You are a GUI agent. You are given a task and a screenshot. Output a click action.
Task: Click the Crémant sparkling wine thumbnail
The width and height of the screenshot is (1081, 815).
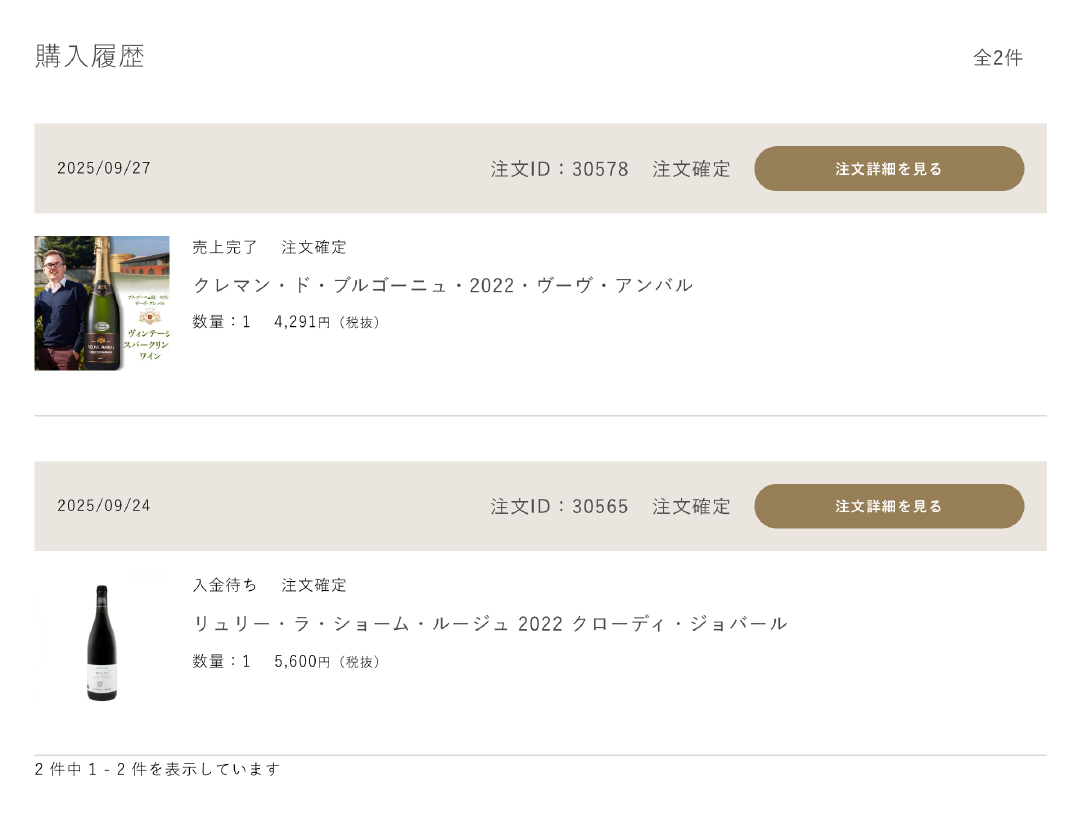pyautogui.click(x=102, y=303)
